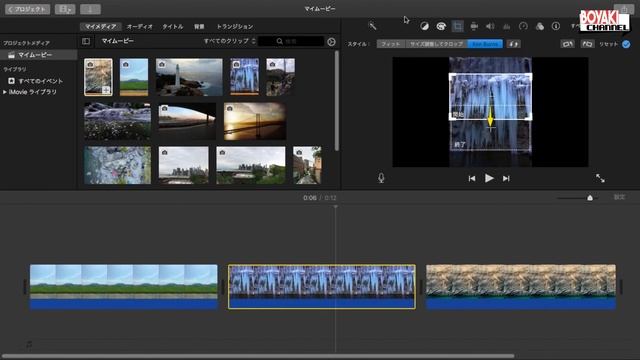The width and height of the screenshot is (640, 360).
Task: Select the purple flowers rock thumbnail
Action: [118, 121]
